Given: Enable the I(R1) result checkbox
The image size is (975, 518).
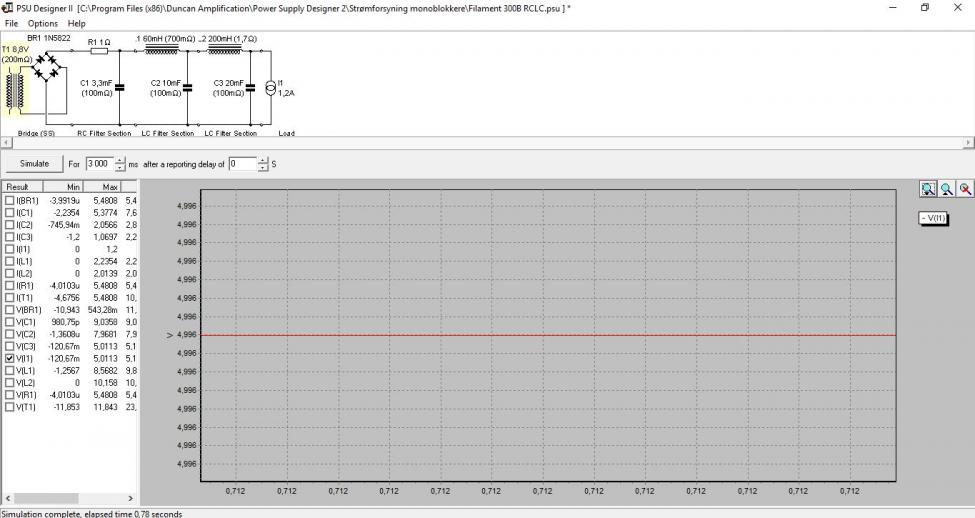Looking at the screenshot, I should coord(9,285).
